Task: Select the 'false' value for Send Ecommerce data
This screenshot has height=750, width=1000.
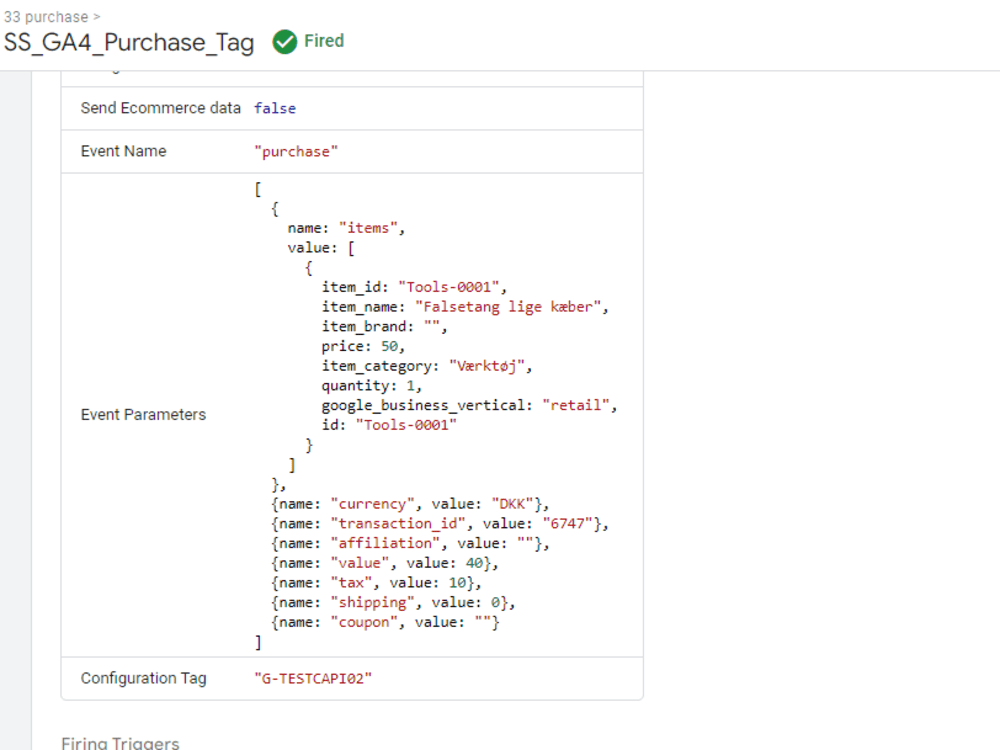Action: 275,108
